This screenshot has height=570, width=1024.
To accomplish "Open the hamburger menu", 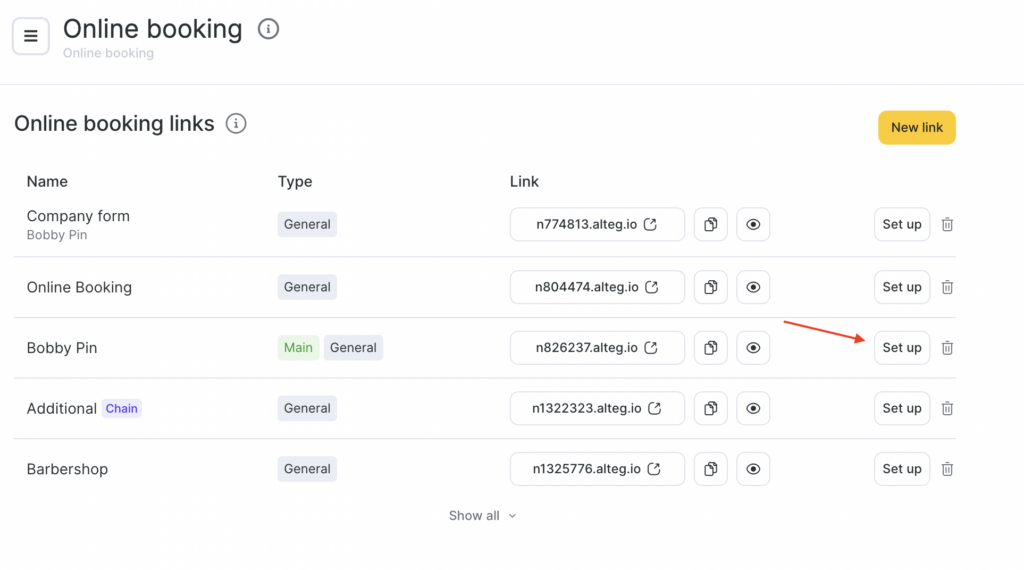I will (x=30, y=36).
